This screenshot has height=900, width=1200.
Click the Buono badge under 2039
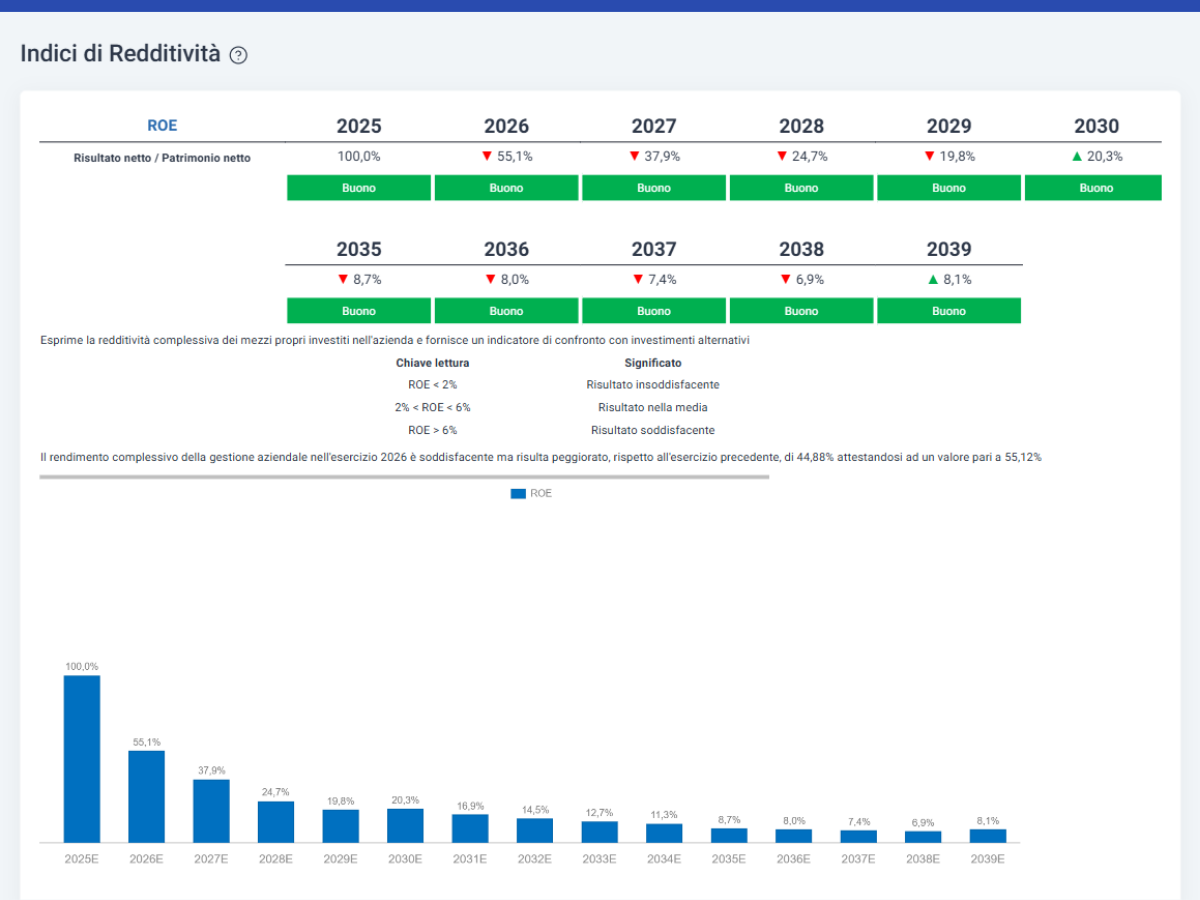point(949,311)
